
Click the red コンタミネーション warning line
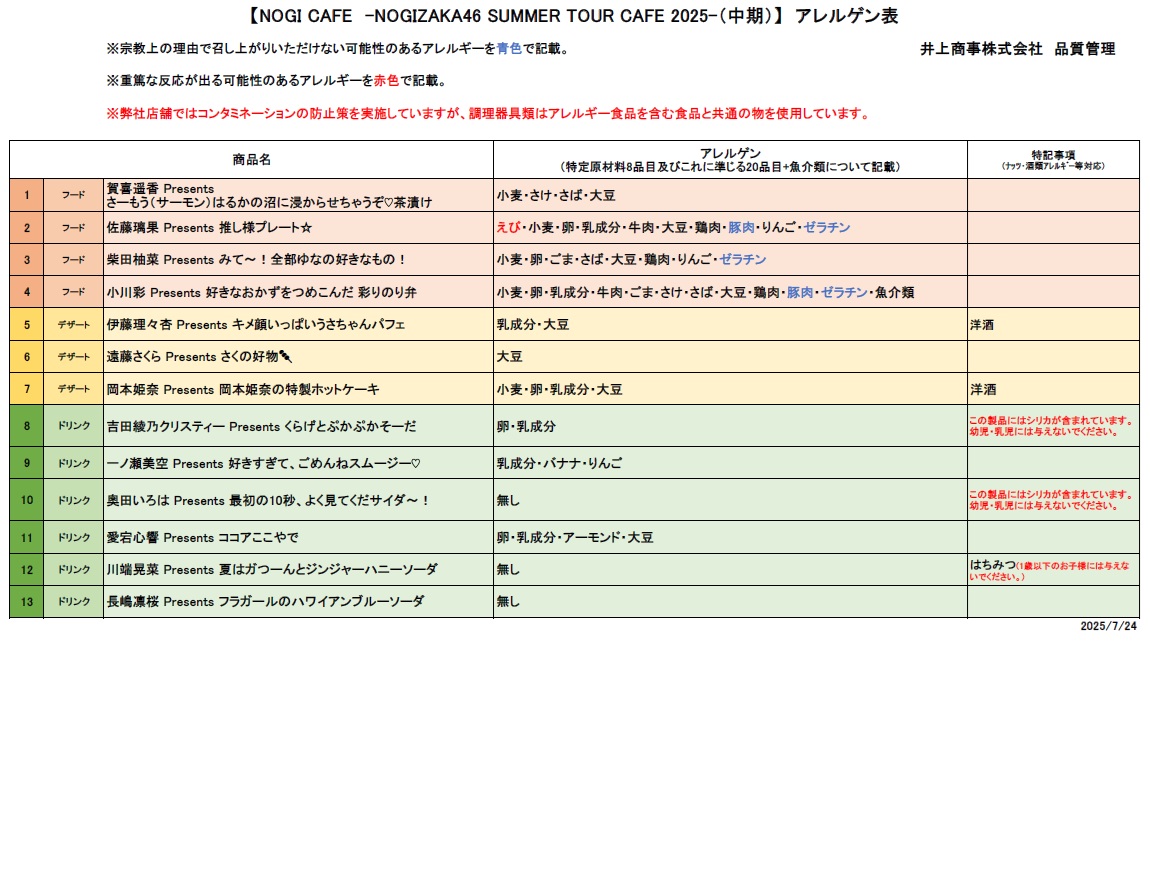[x=489, y=114]
